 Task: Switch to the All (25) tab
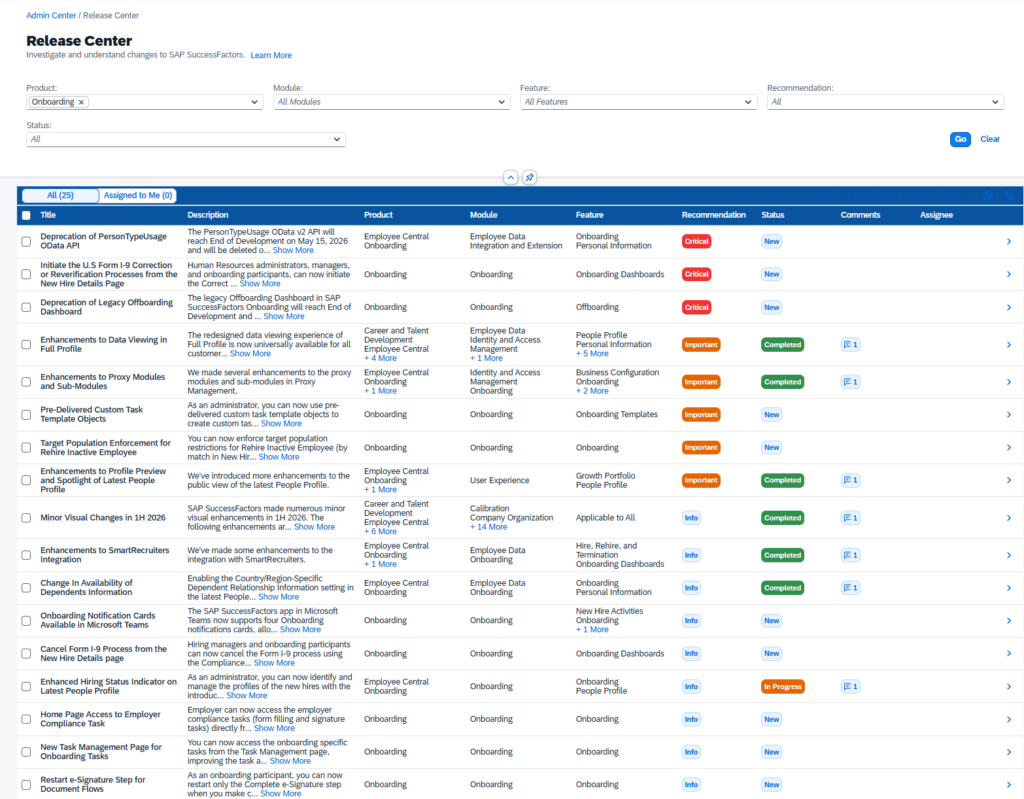coord(60,195)
